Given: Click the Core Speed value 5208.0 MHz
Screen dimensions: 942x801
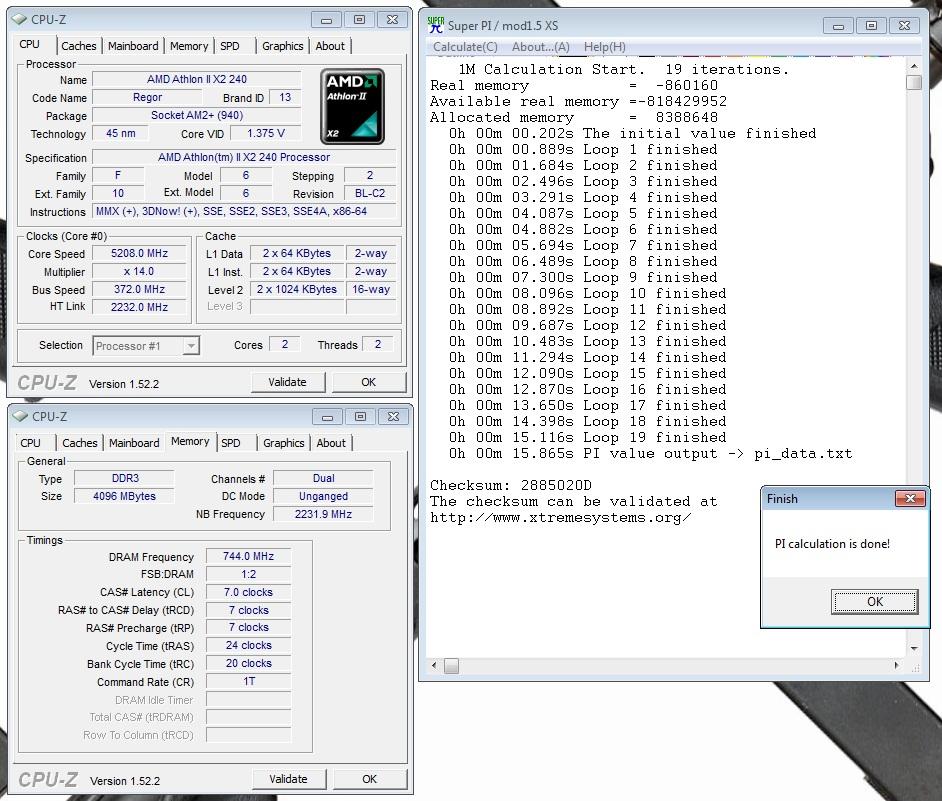Looking at the screenshot, I should 139,254.
